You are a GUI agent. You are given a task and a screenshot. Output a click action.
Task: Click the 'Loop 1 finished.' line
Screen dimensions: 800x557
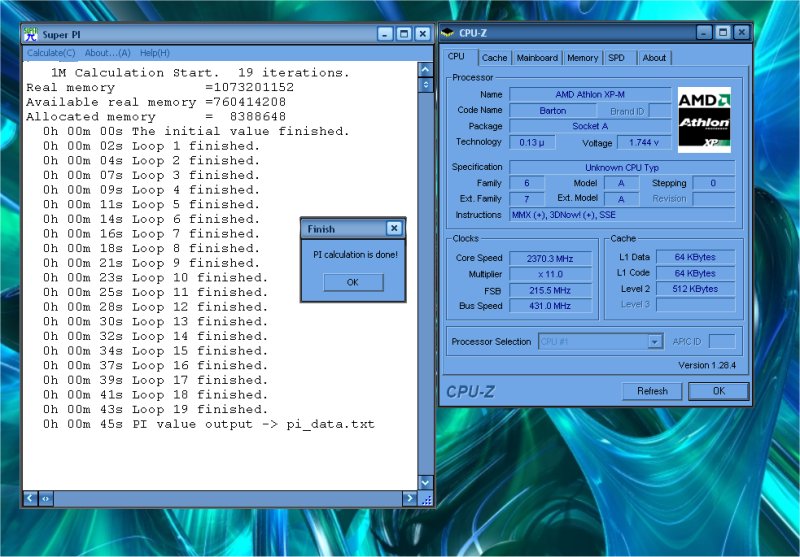152,146
